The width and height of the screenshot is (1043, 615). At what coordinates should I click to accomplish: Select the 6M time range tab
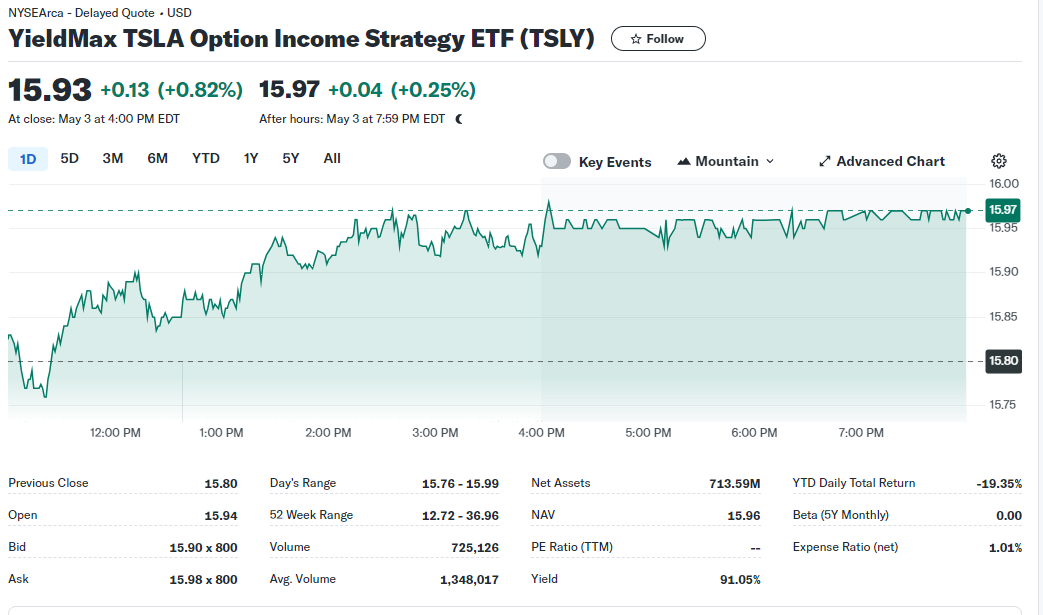(x=158, y=158)
